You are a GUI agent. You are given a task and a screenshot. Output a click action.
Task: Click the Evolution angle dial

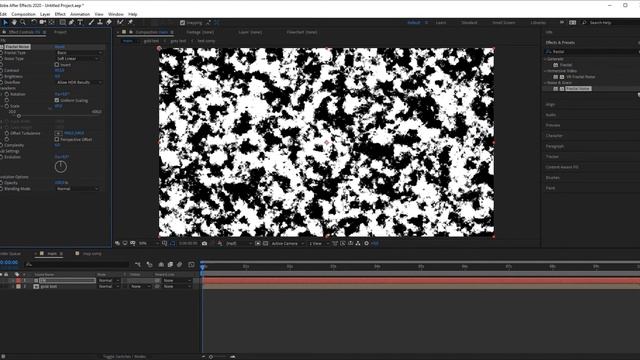60,166
